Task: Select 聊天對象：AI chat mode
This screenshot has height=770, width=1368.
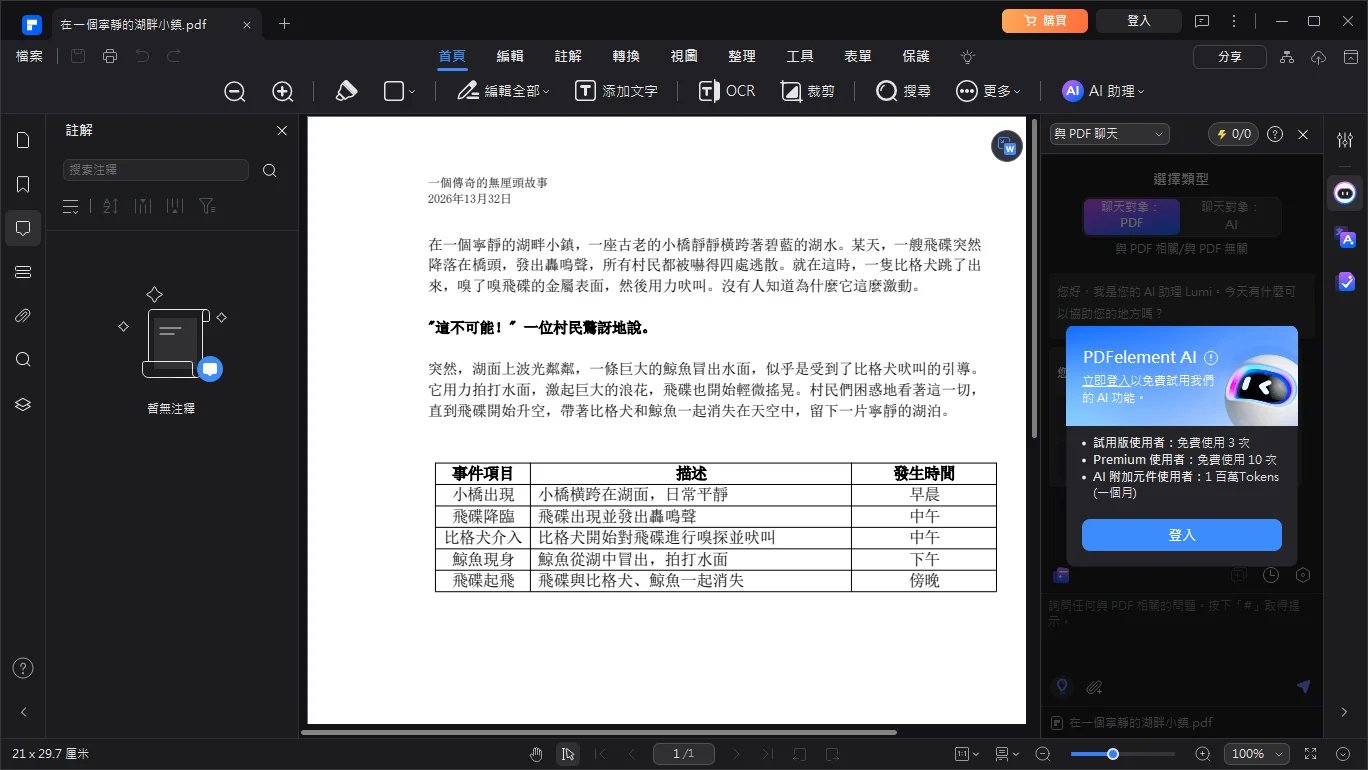Action: coord(1231,216)
